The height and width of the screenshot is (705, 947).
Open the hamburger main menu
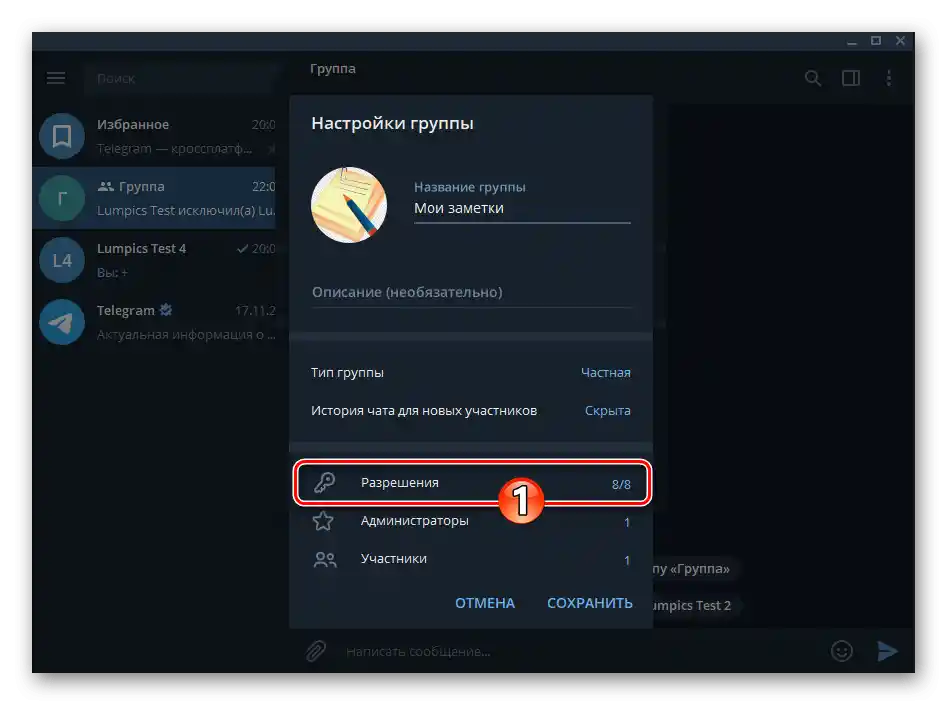[55, 77]
